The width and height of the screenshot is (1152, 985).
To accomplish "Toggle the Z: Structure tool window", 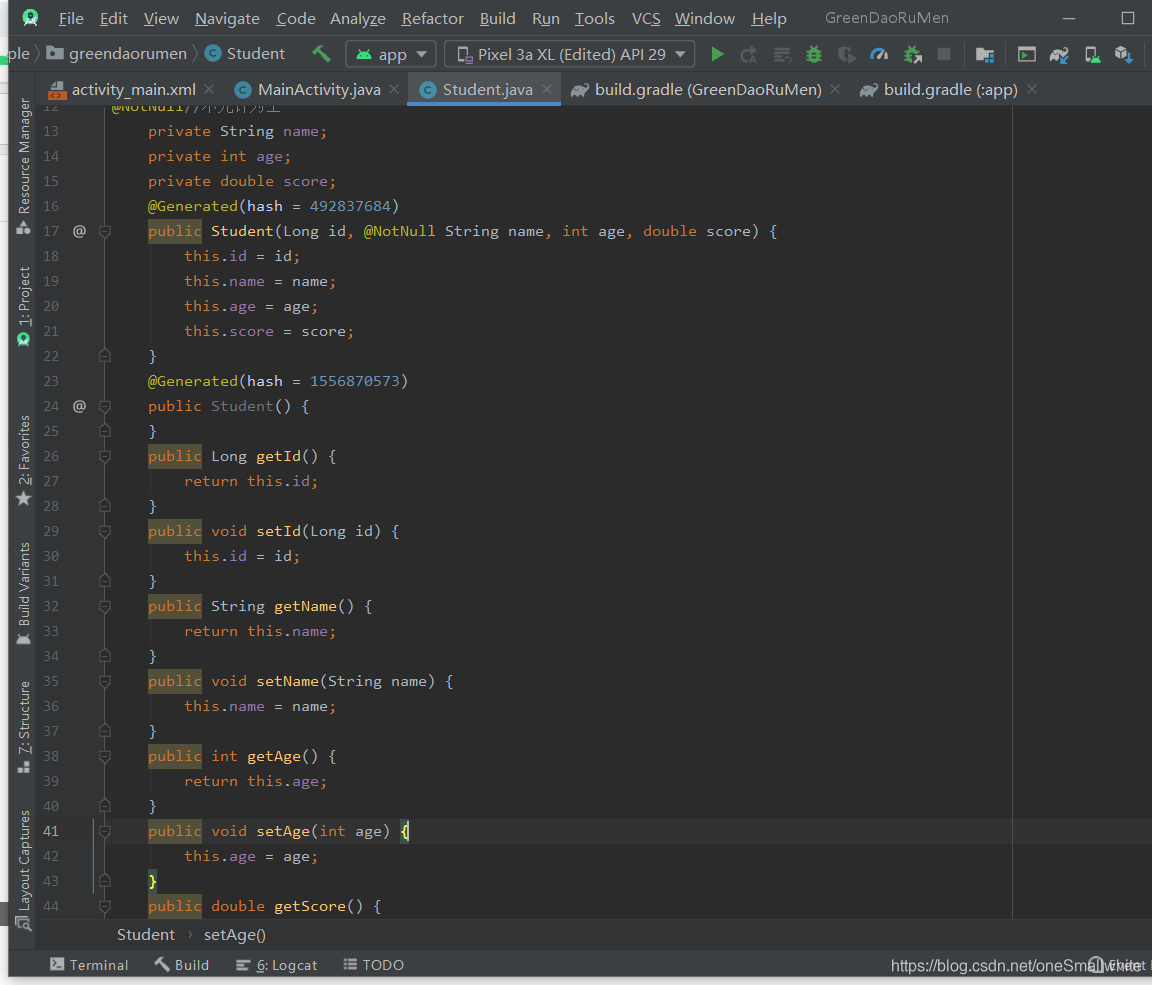I will click(x=24, y=726).
